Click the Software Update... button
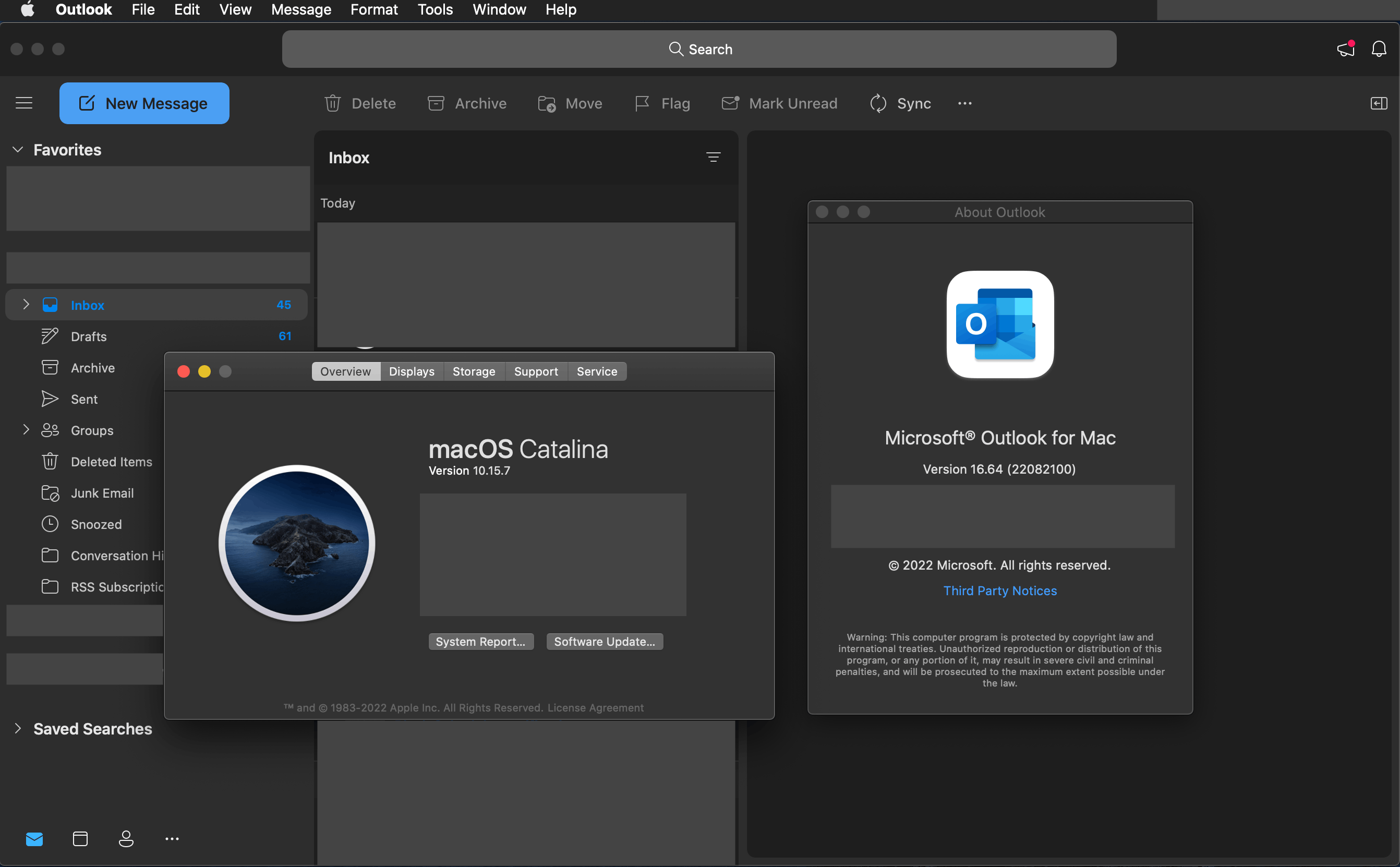The image size is (1400, 867). tap(604, 641)
